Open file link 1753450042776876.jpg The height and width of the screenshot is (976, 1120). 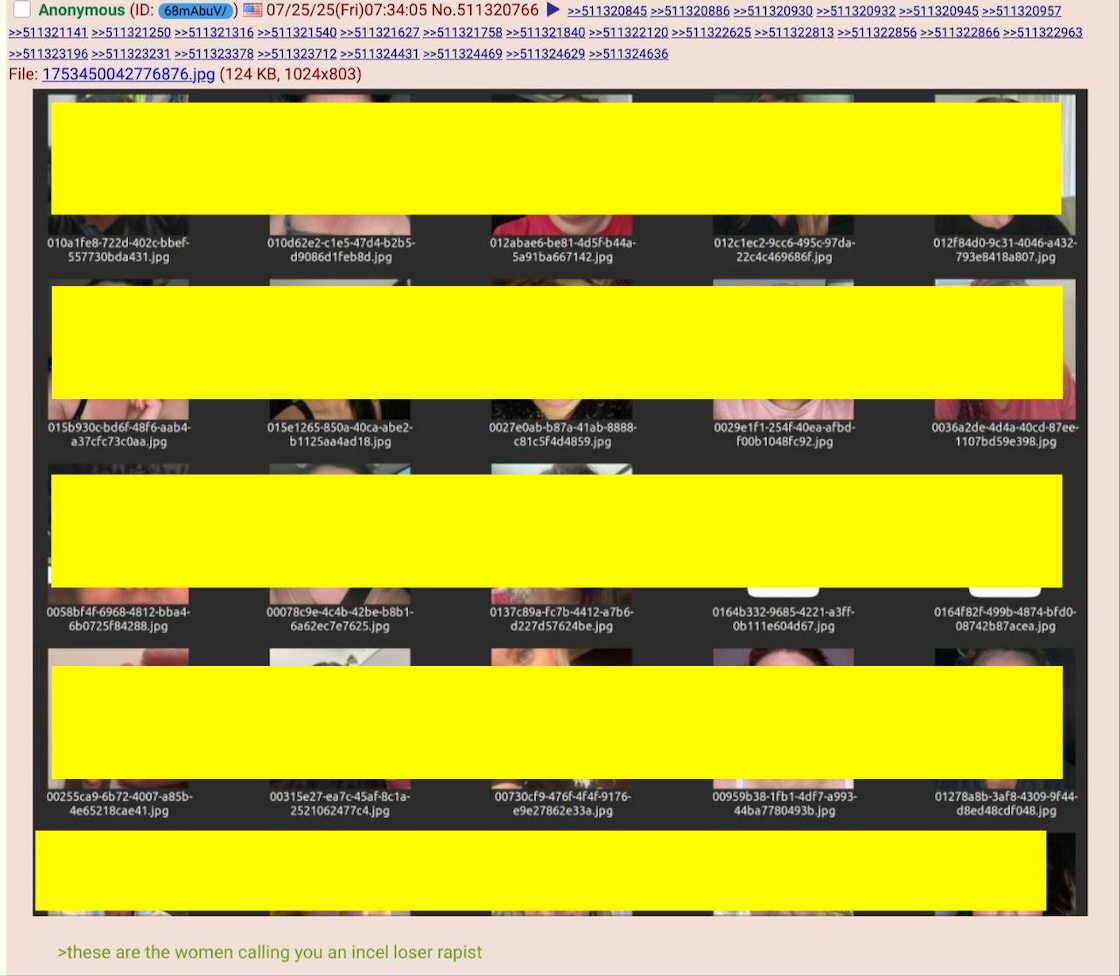pyautogui.click(x=128, y=74)
